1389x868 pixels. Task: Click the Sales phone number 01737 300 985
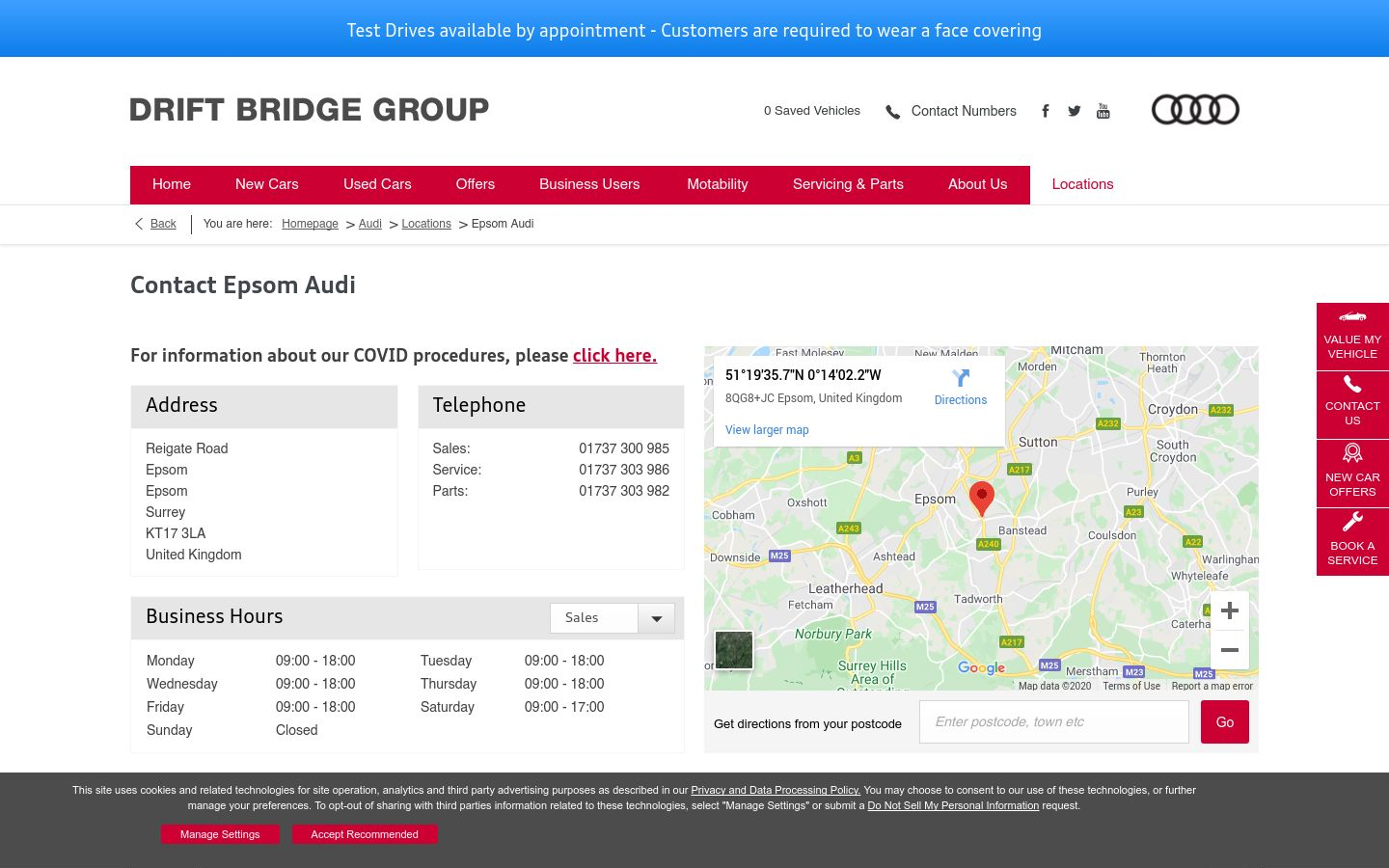coord(624,448)
